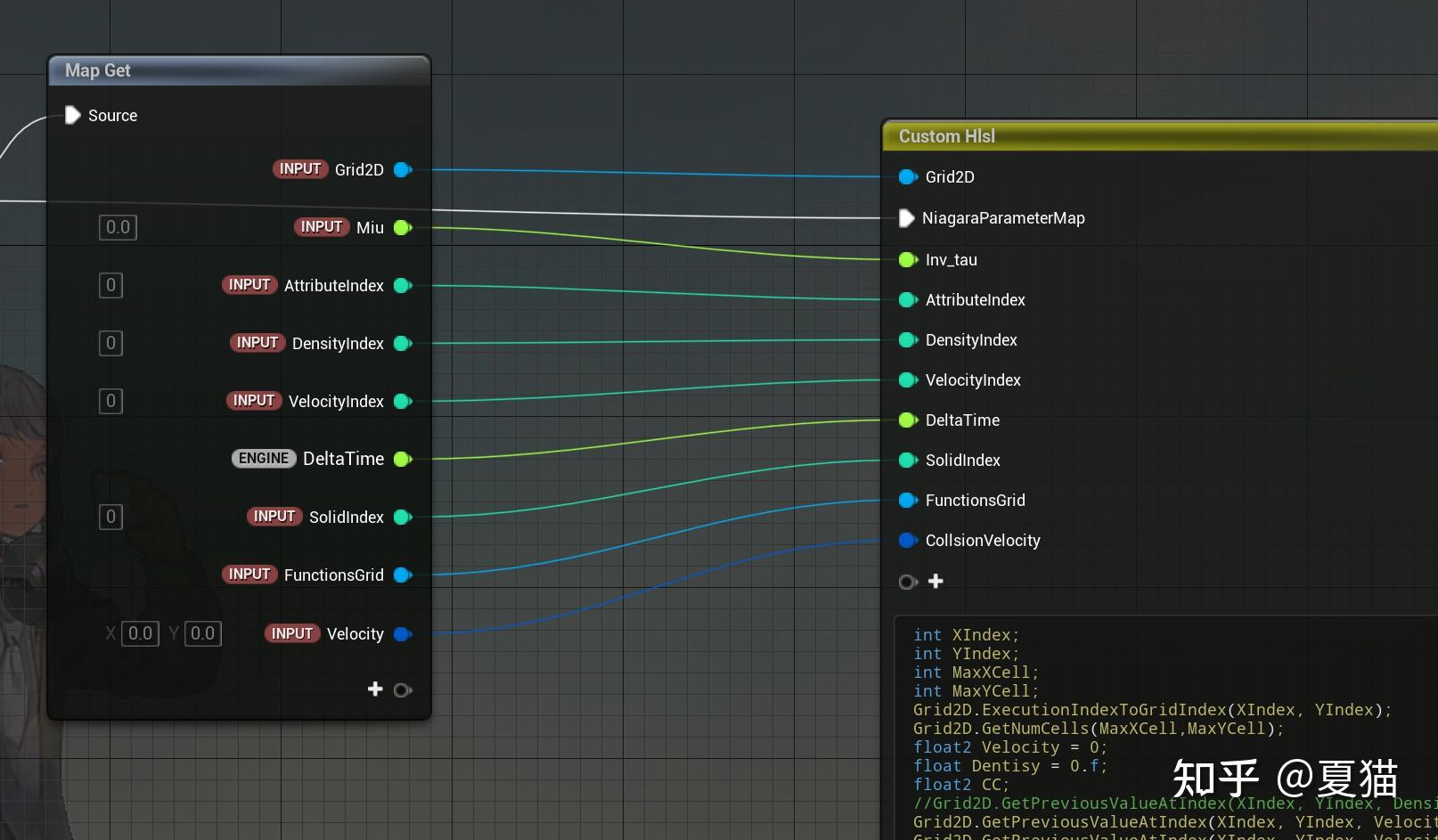
Task: Click the Miu value field showing 0.0
Action: coord(117,227)
